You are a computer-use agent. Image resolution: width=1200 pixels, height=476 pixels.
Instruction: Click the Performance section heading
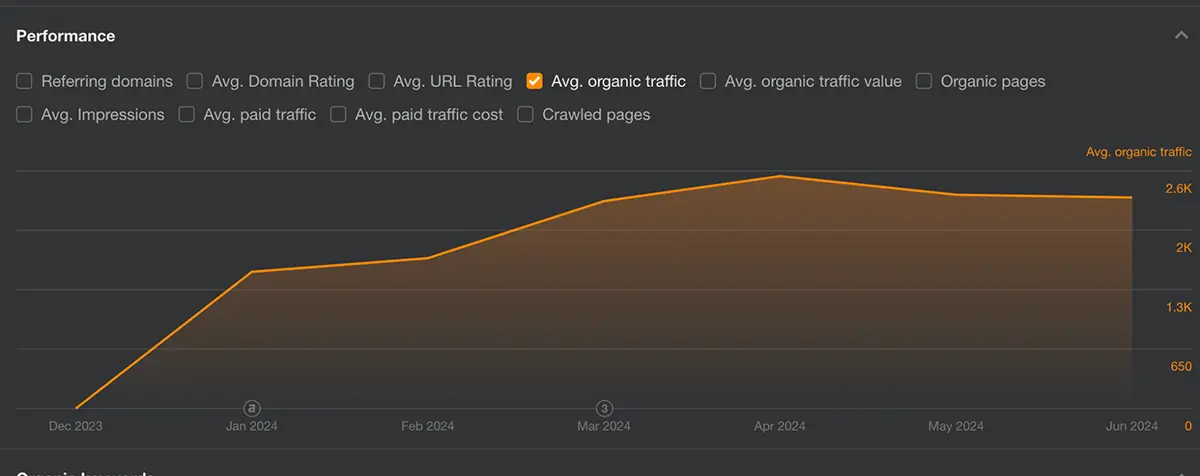pyautogui.click(x=66, y=36)
